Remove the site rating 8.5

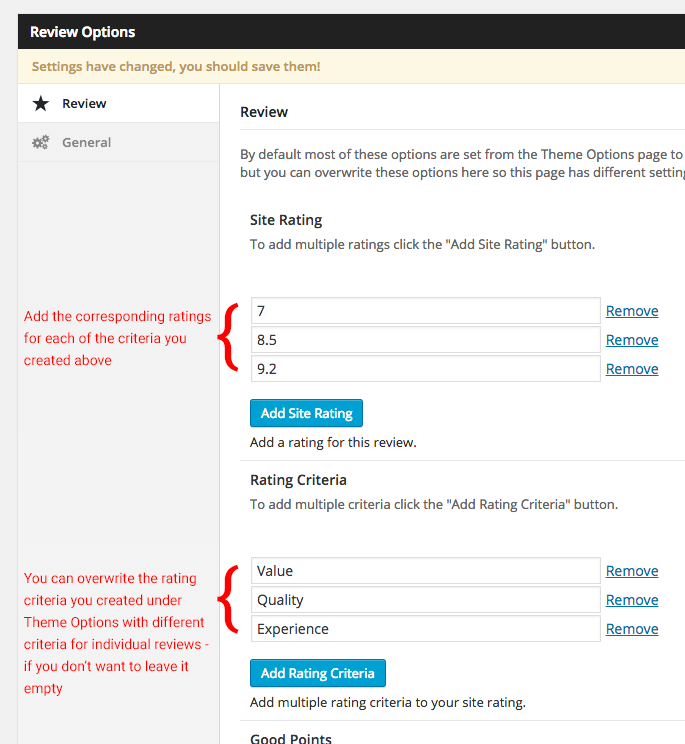pyautogui.click(x=632, y=340)
